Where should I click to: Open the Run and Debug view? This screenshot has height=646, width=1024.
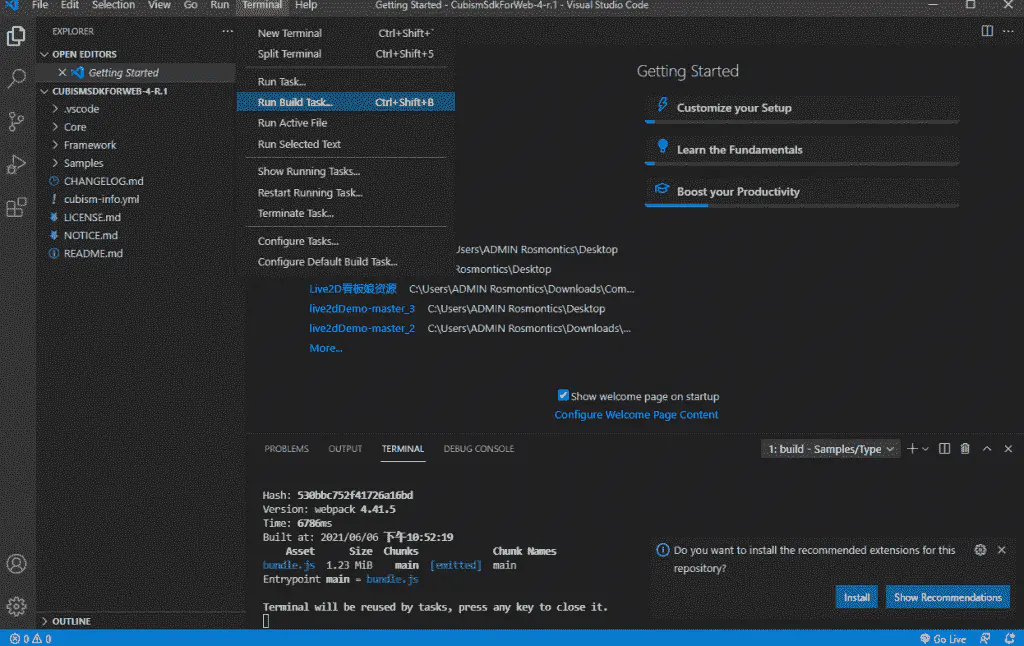tap(16, 165)
